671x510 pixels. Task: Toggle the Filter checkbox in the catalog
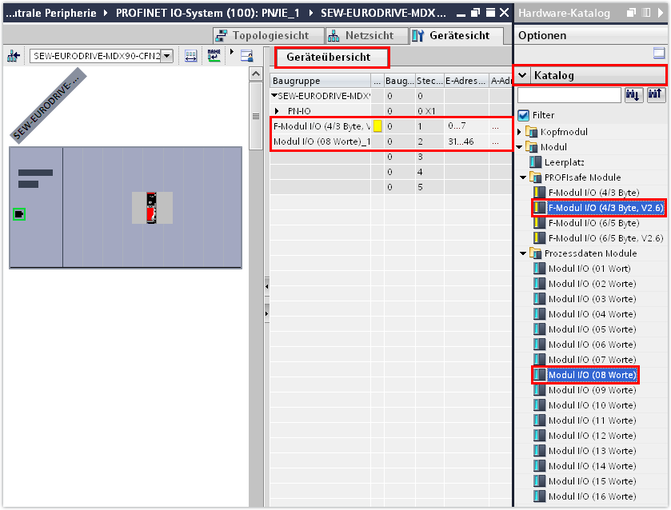click(524, 115)
